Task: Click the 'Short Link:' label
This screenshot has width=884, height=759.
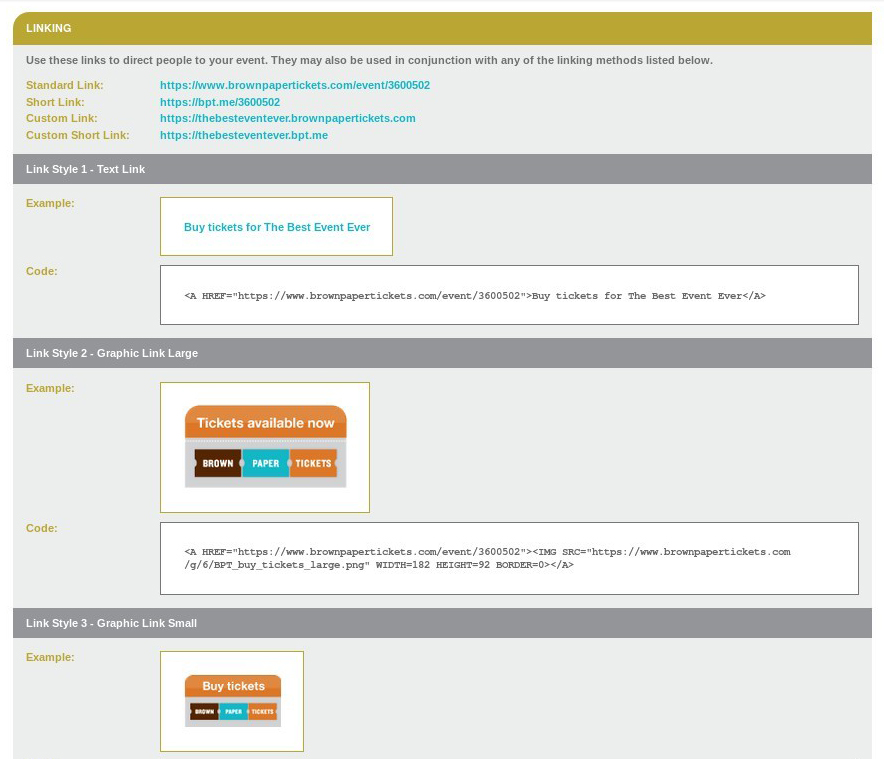Action: click(55, 102)
